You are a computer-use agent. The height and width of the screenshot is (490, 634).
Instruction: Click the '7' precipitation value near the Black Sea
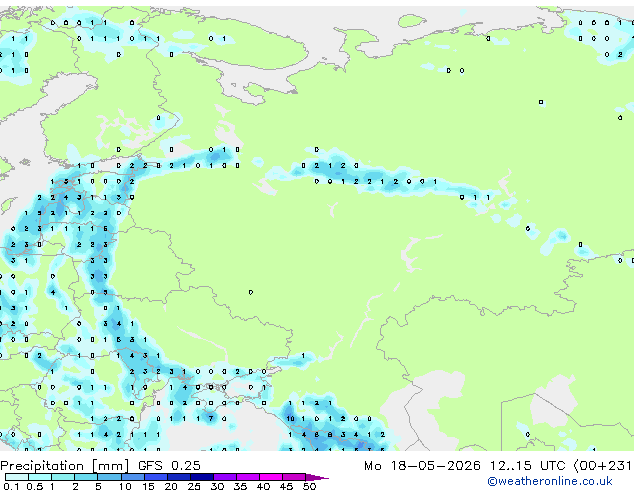pyautogui.click(x=211, y=418)
